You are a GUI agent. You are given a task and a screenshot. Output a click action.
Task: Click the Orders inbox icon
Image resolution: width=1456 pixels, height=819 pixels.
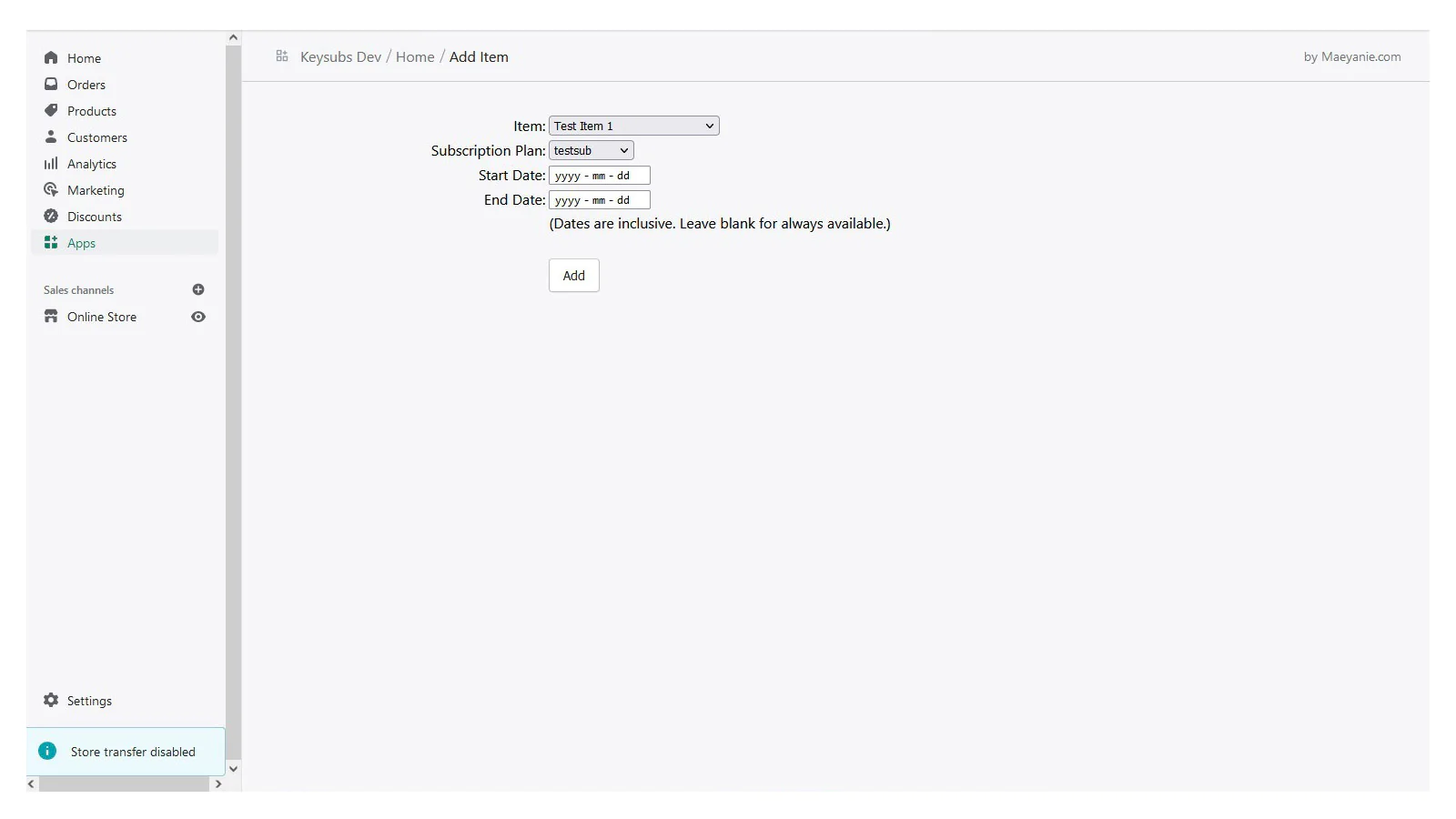coord(51,84)
